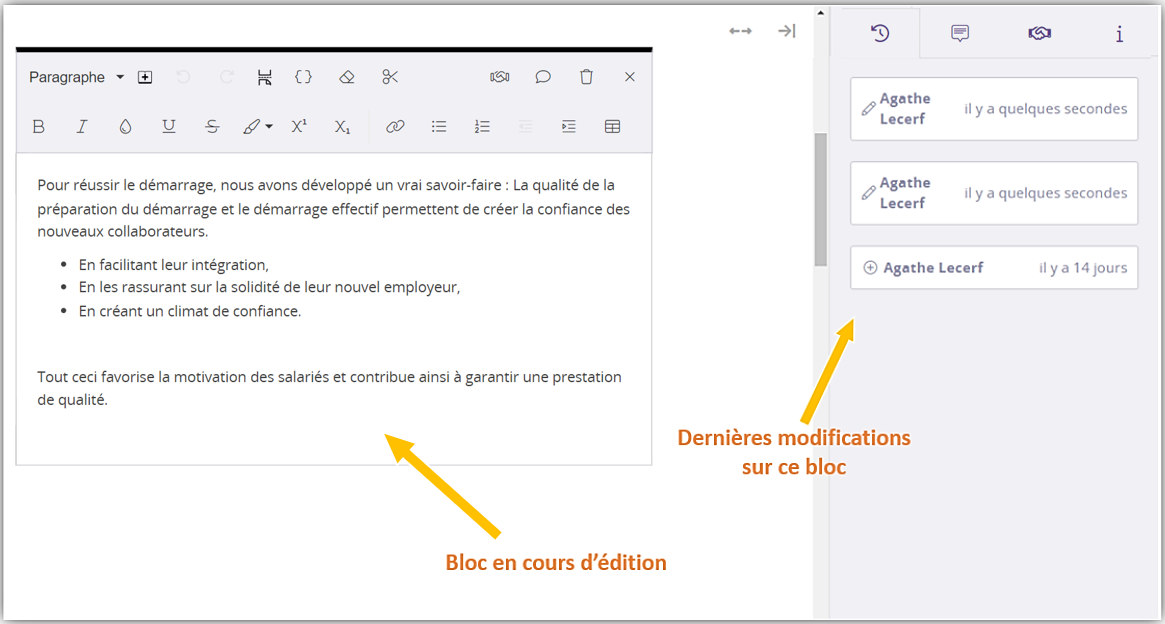Select the first Agathe Lecerf modification entry
Screen dimensions: 1165x624
tap(994, 109)
